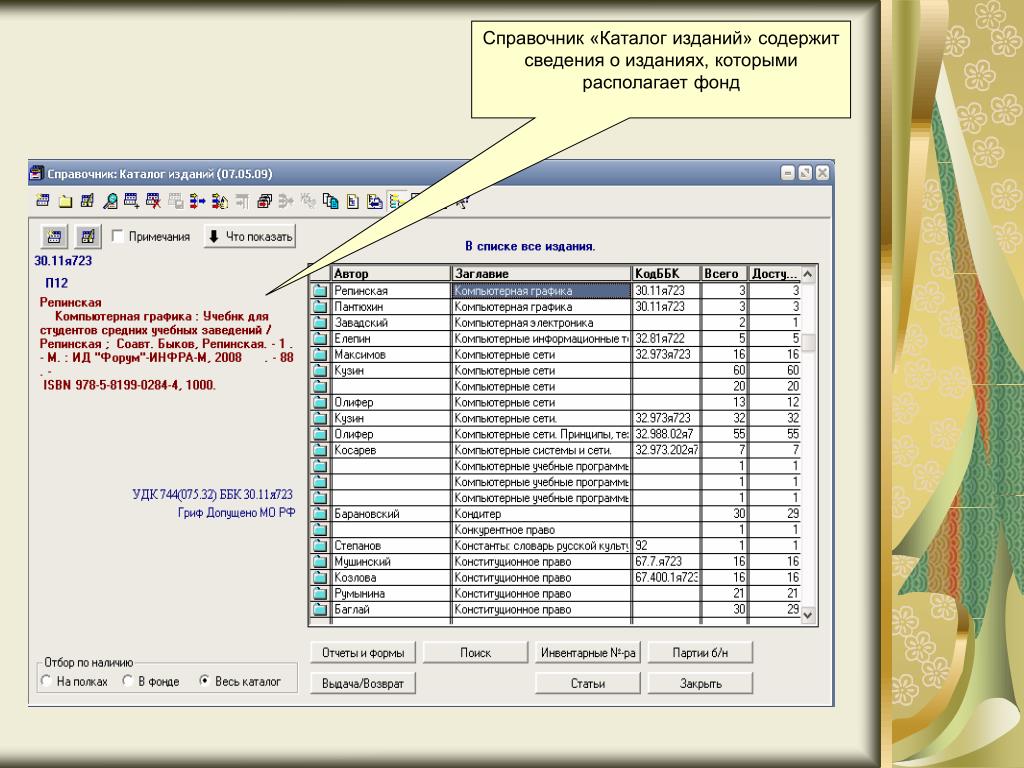Click the folder icon in Пантюхин row
This screenshot has width=1024, height=768.
319,306
